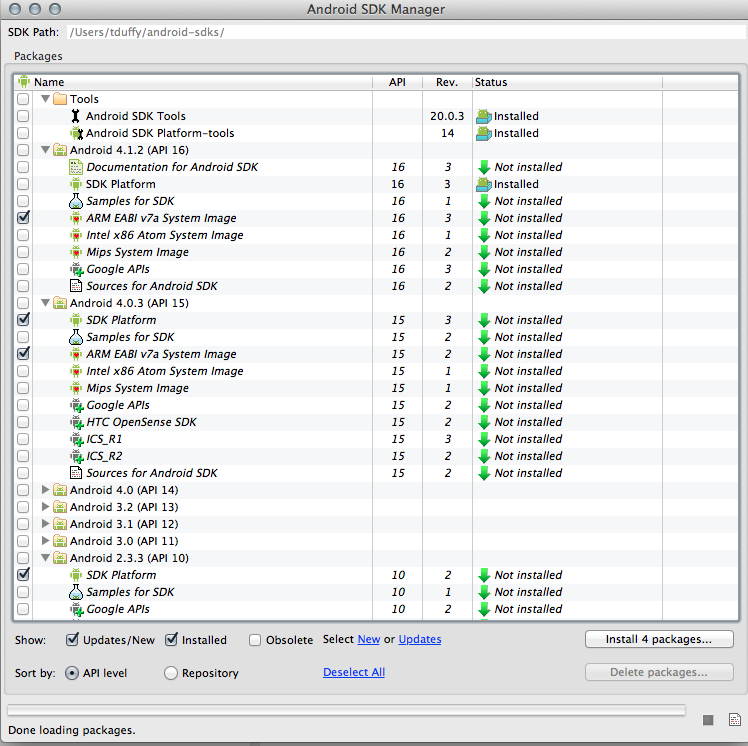Click the Tools folder icon
Screen dimensions: 748x746
60,99
